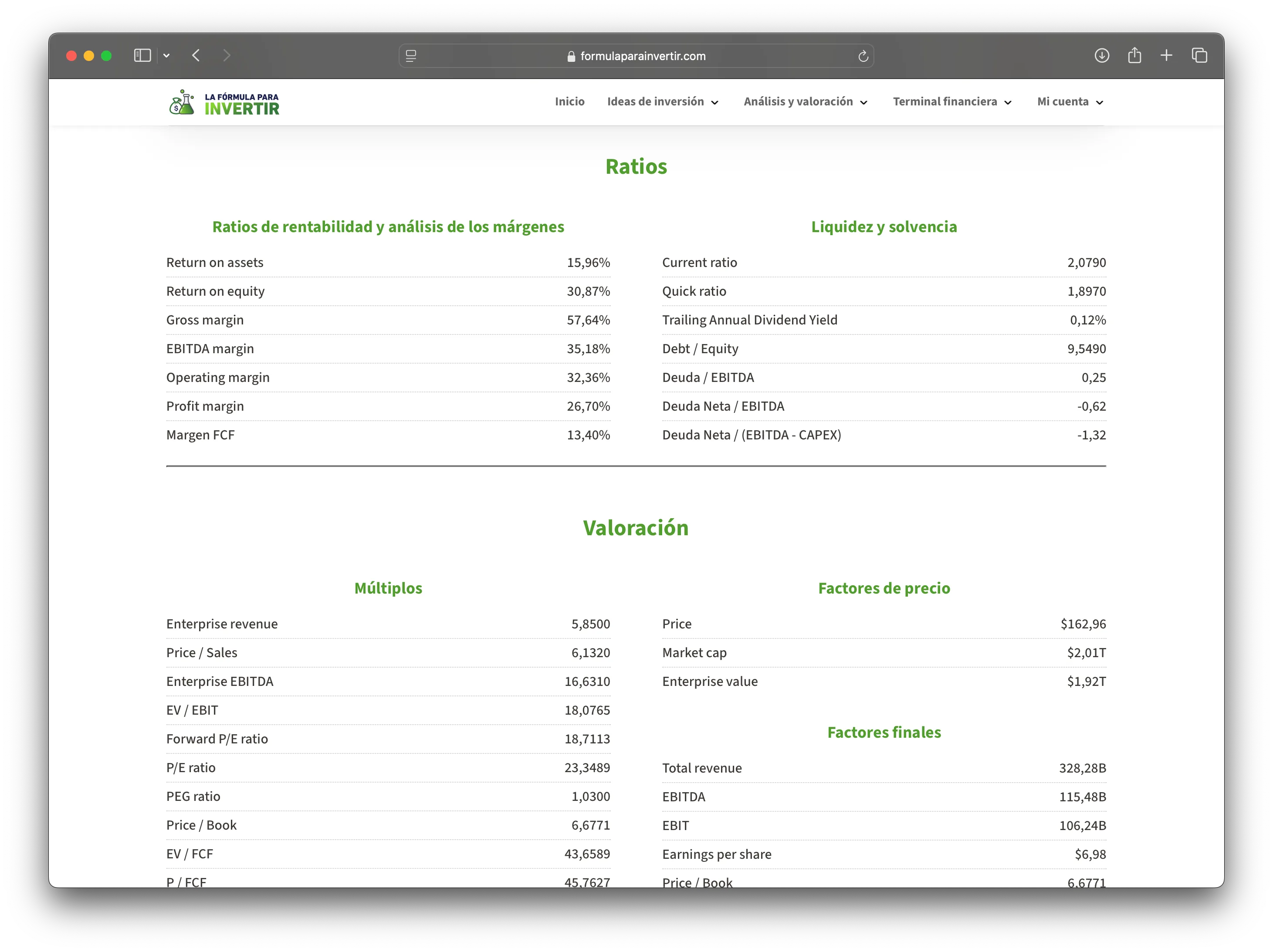Select the Enterprise EBITDA label
This screenshot has width=1273, height=952.
tap(219, 681)
